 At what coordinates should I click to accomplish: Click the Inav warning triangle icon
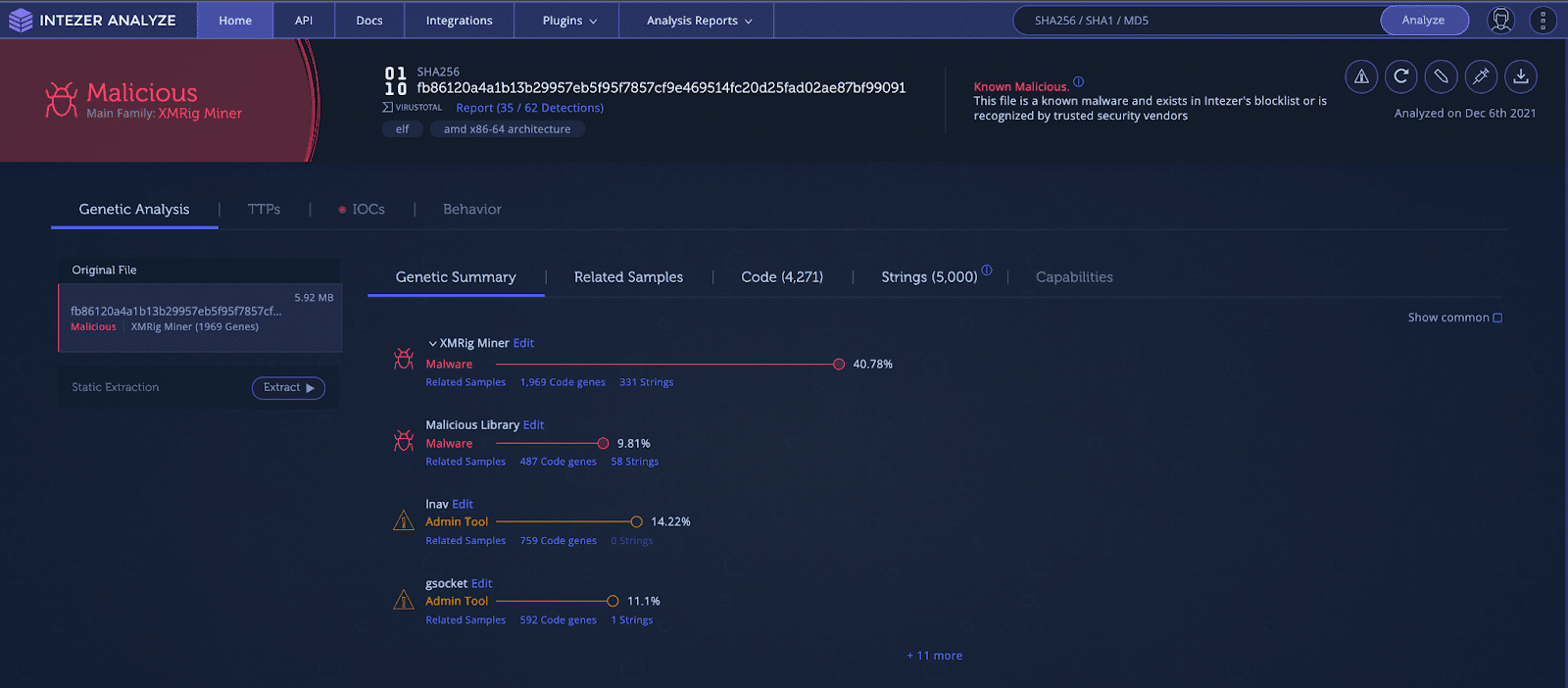pyautogui.click(x=404, y=520)
